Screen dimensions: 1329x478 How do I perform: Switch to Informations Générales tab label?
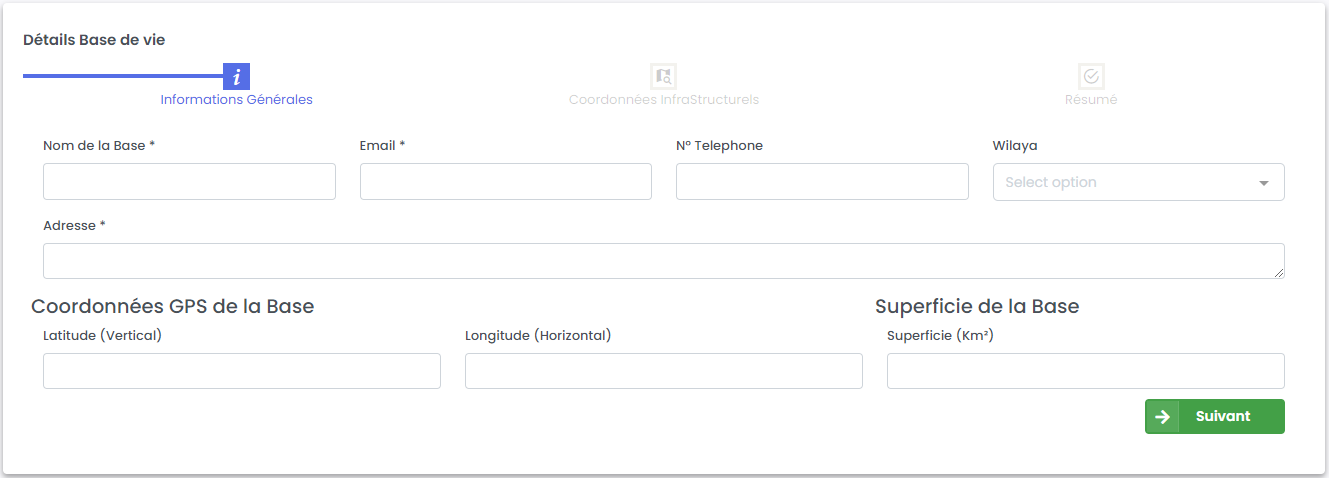[x=236, y=100]
